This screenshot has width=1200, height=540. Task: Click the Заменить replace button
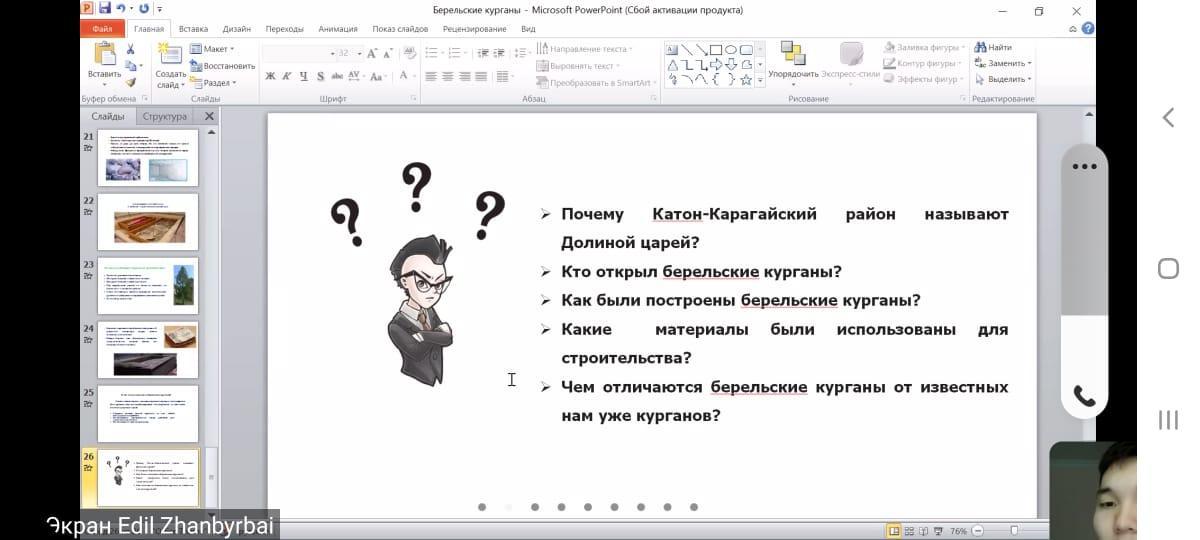pos(1004,63)
